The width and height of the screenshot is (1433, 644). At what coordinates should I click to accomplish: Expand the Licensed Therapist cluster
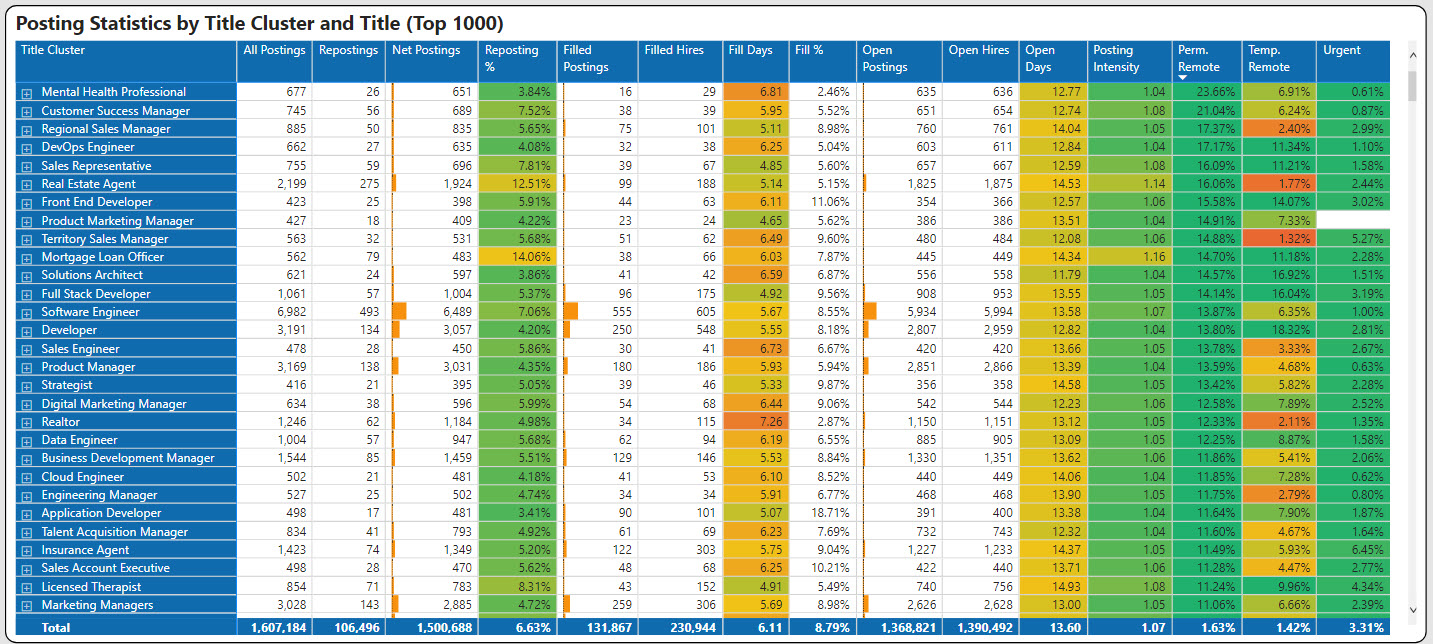pyautogui.click(x=27, y=588)
